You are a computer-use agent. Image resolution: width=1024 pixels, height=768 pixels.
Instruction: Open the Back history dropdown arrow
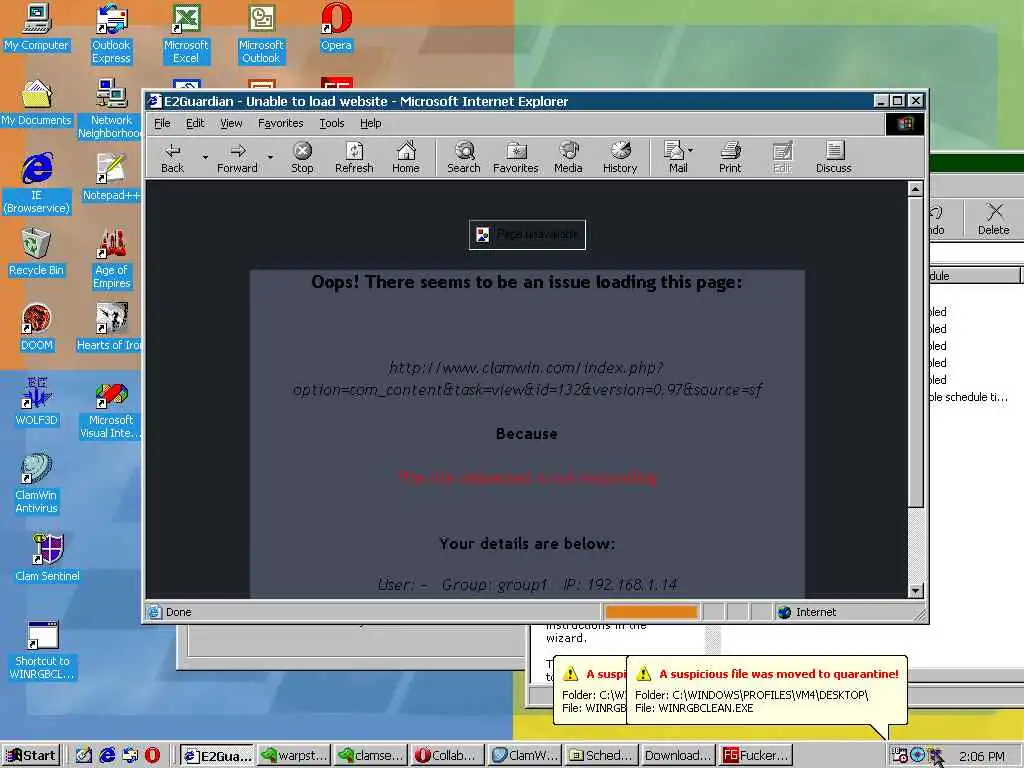click(205, 157)
